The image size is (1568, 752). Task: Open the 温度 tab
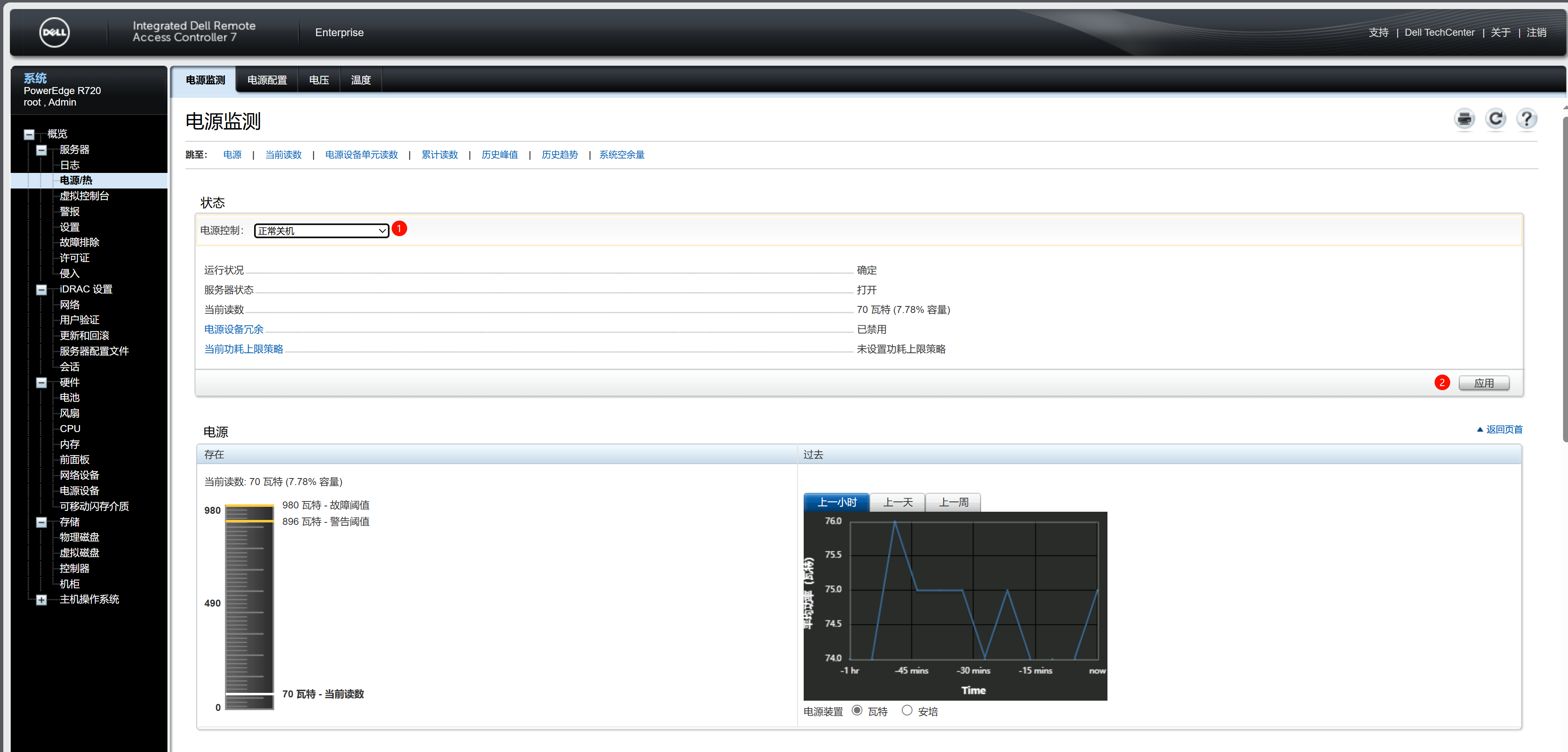[x=360, y=80]
